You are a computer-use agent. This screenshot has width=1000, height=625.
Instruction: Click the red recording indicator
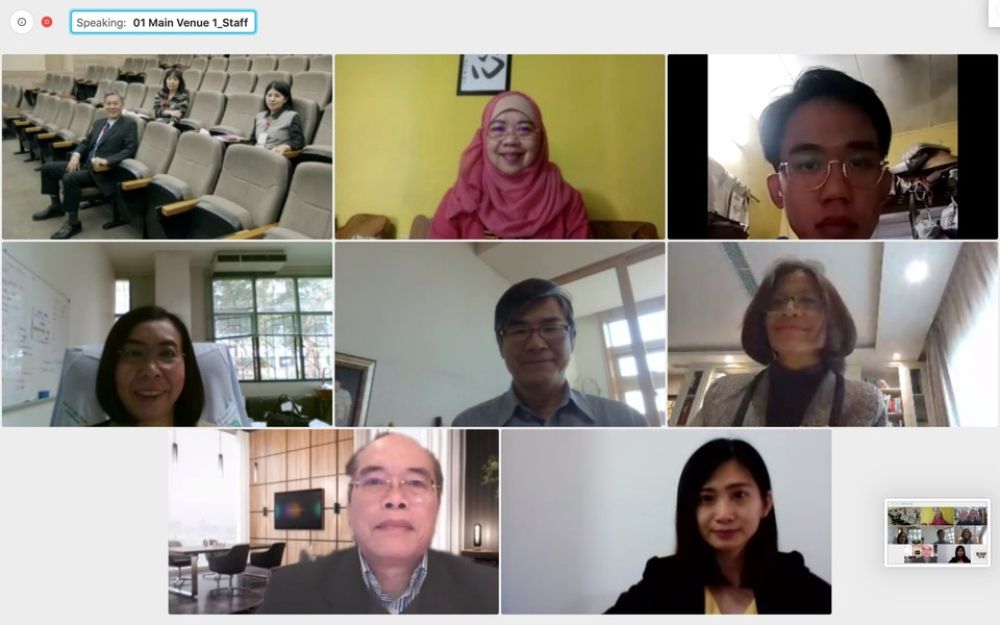47,22
